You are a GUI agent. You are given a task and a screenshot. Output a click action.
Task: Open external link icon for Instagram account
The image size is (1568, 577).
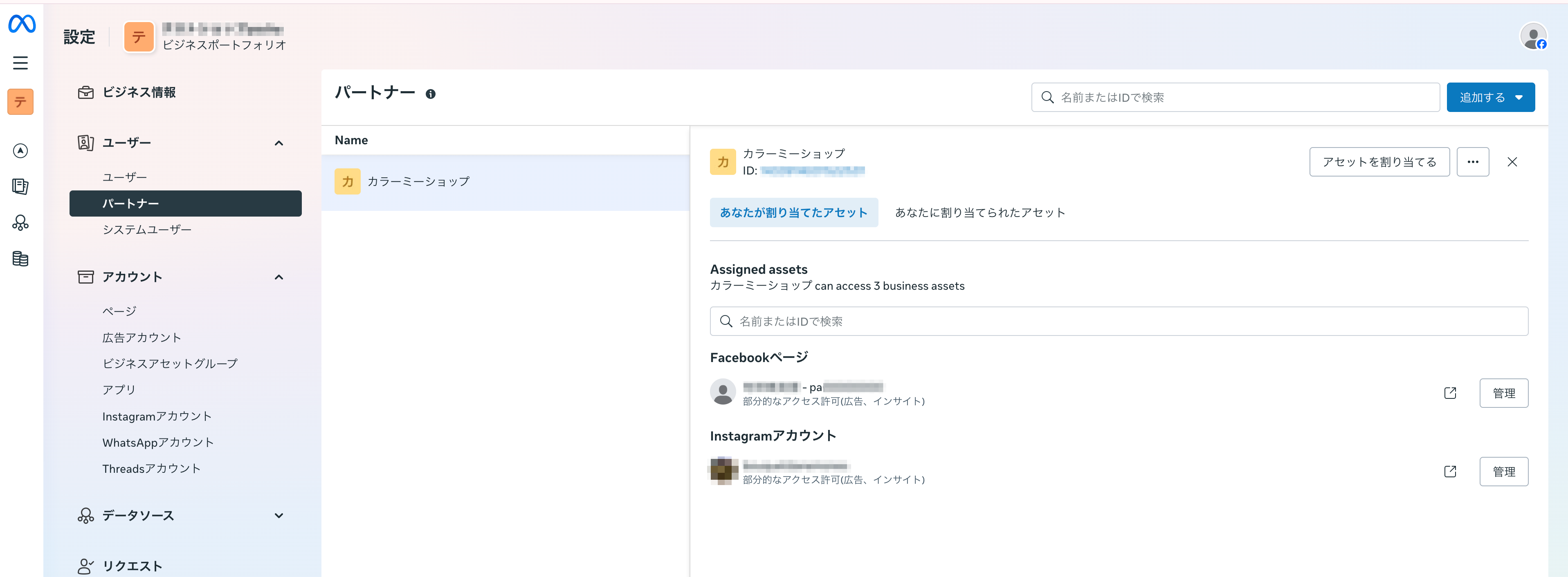[1450, 472]
